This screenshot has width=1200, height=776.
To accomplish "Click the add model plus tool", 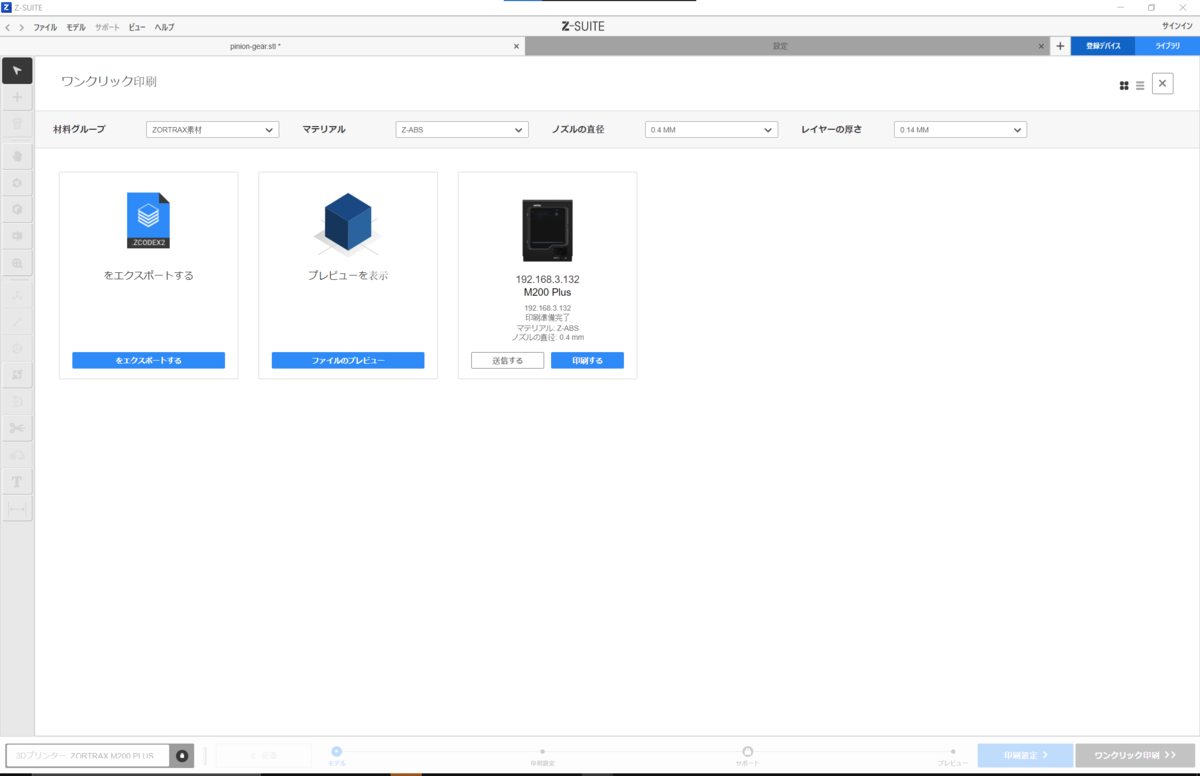I will pos(17,98).
